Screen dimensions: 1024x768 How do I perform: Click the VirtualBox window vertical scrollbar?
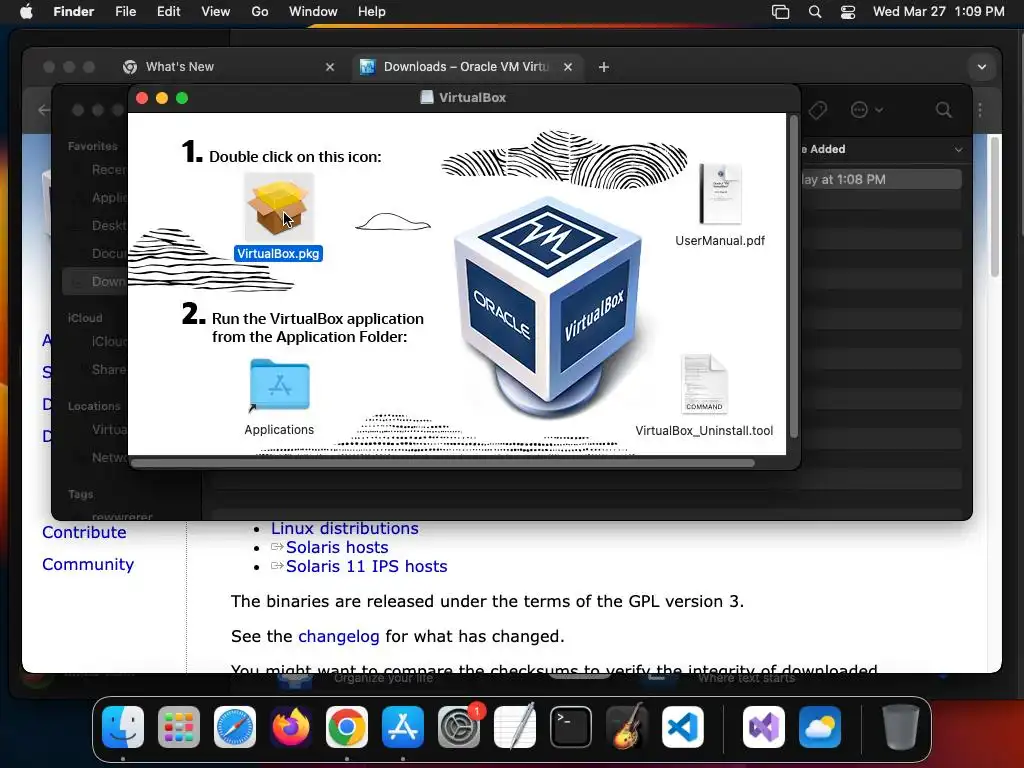point(793,276)
